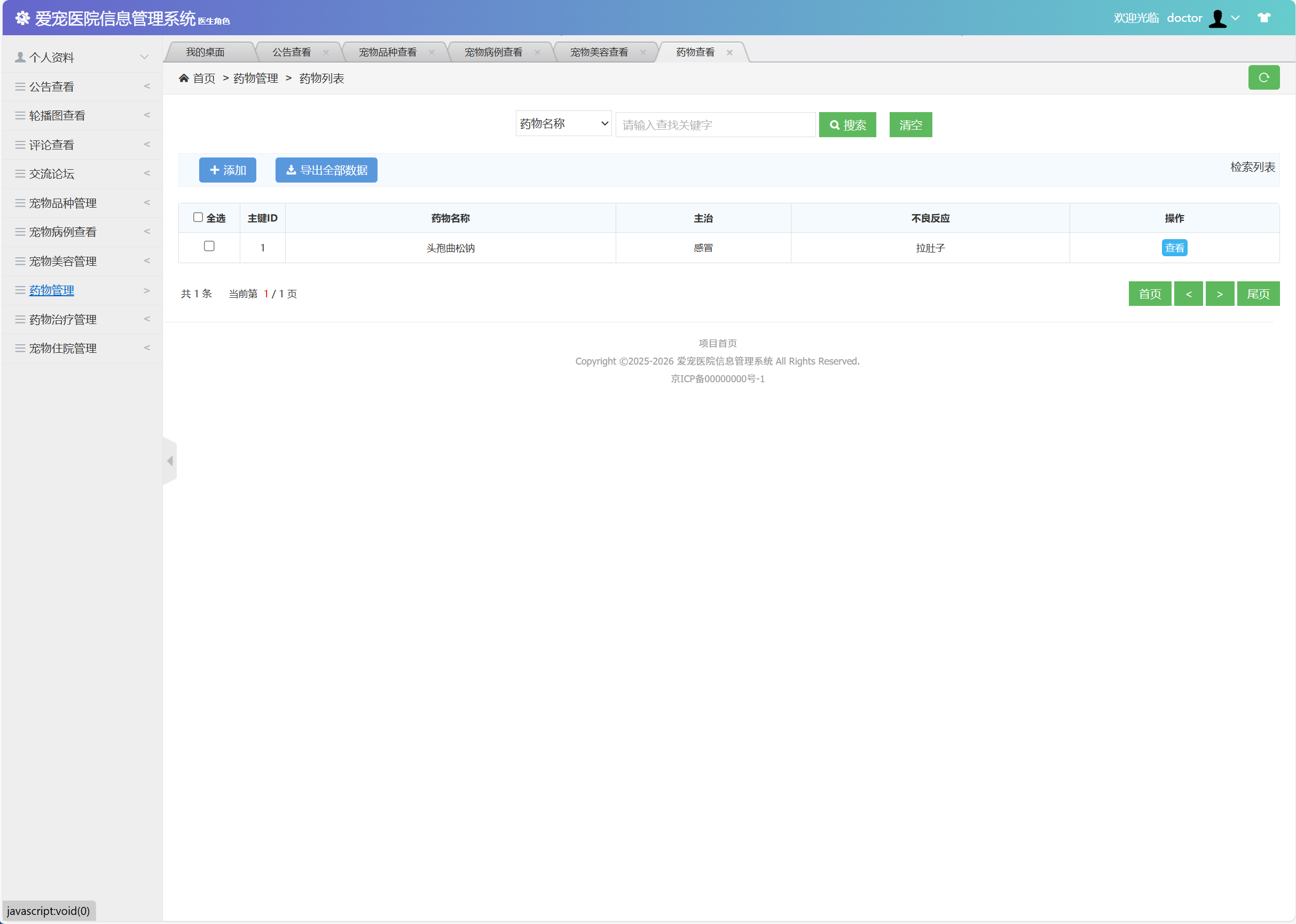1296x924 pixels.
Task: Toggle the 全选 select-all checkbox
Action: [x=198, y=217]
